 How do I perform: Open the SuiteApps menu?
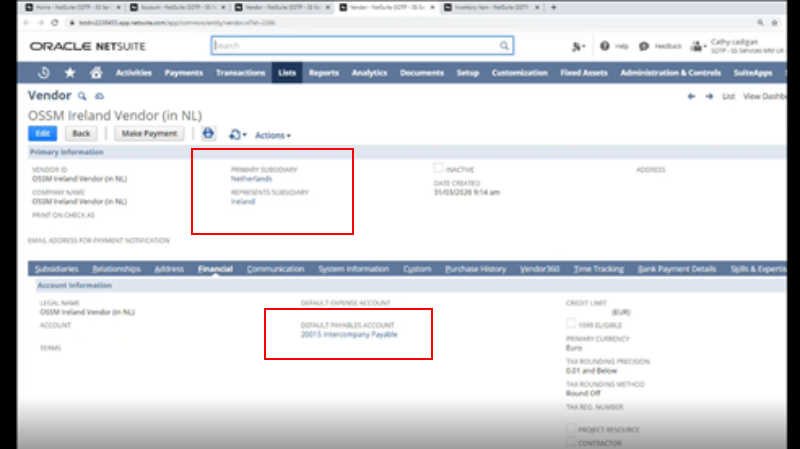[753, 73]
